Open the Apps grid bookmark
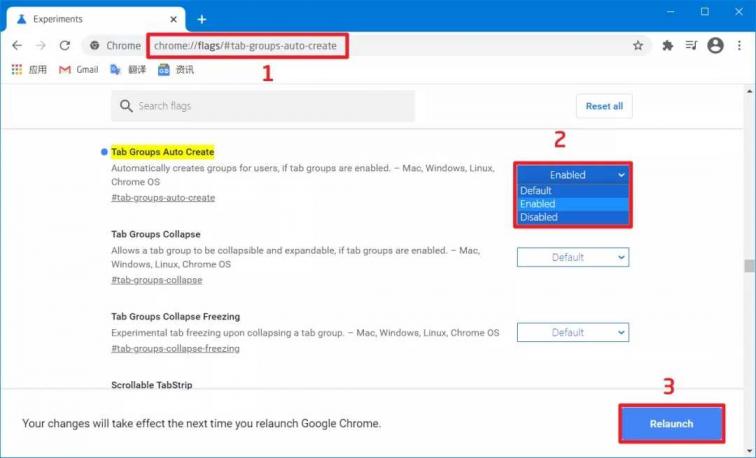The image size is (756, 458). pyautogui.click(x=29, y=70)
